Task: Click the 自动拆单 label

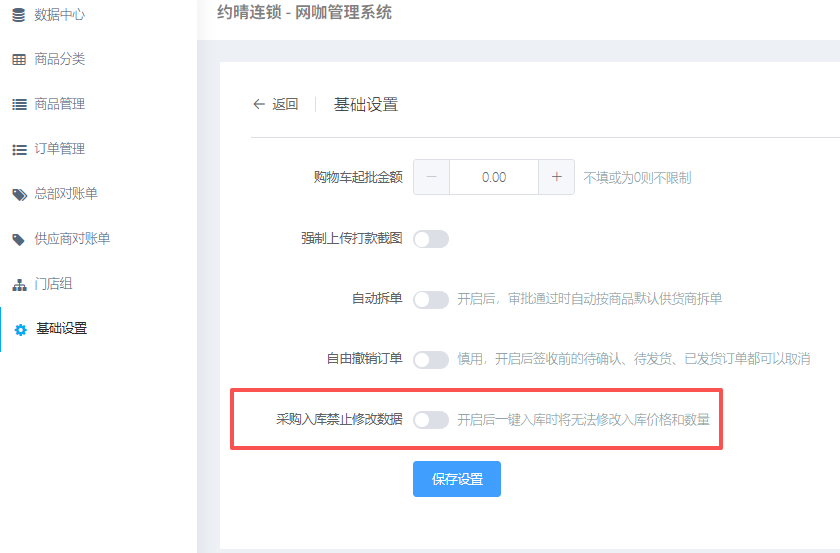Action: 377,298
